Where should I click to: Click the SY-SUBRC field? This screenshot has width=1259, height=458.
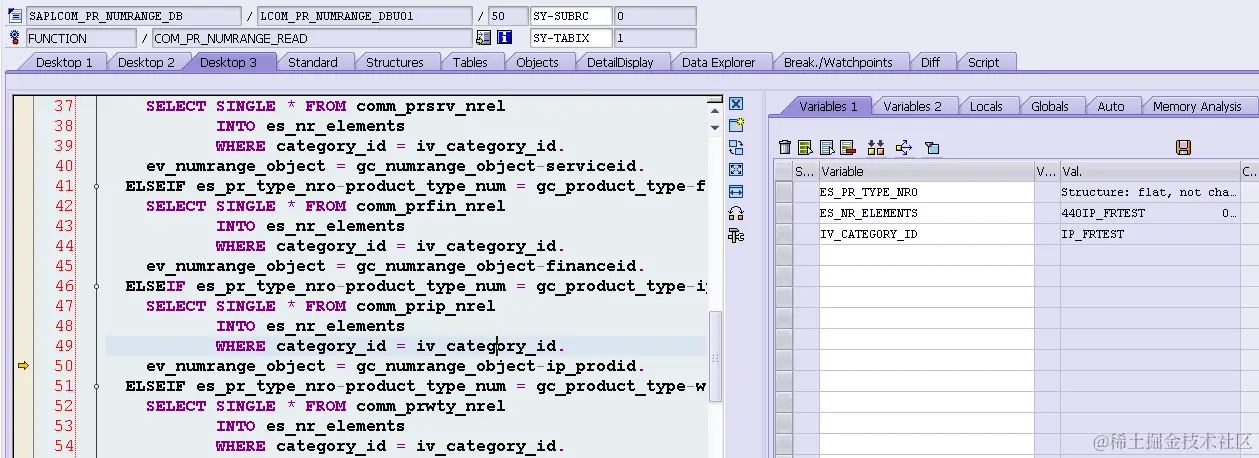[571, 16]
